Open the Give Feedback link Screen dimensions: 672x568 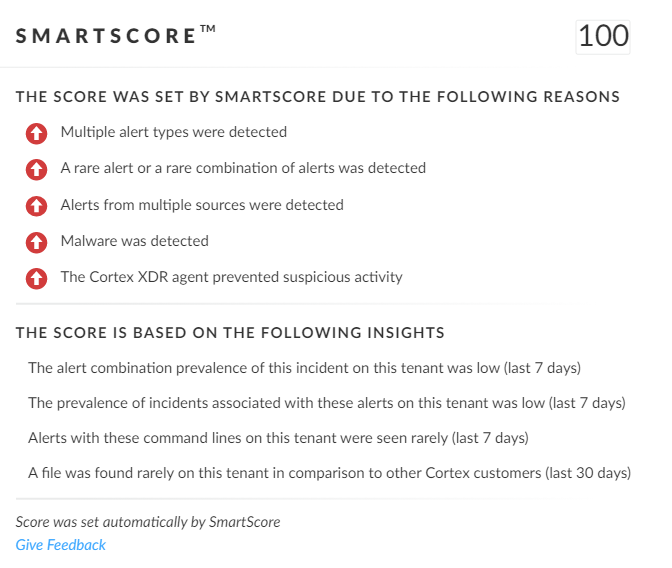point(61,545)
